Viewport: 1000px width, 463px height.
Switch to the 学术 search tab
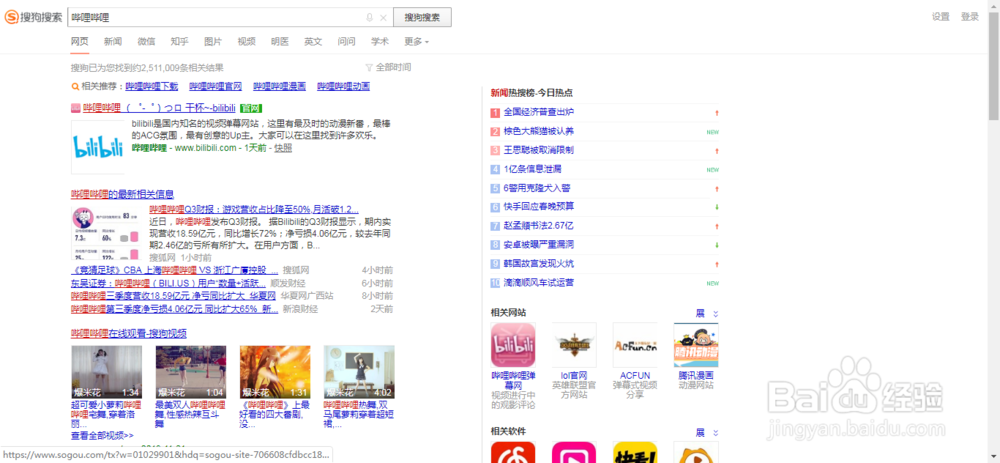pyautogui.click(x=379, y=41)
